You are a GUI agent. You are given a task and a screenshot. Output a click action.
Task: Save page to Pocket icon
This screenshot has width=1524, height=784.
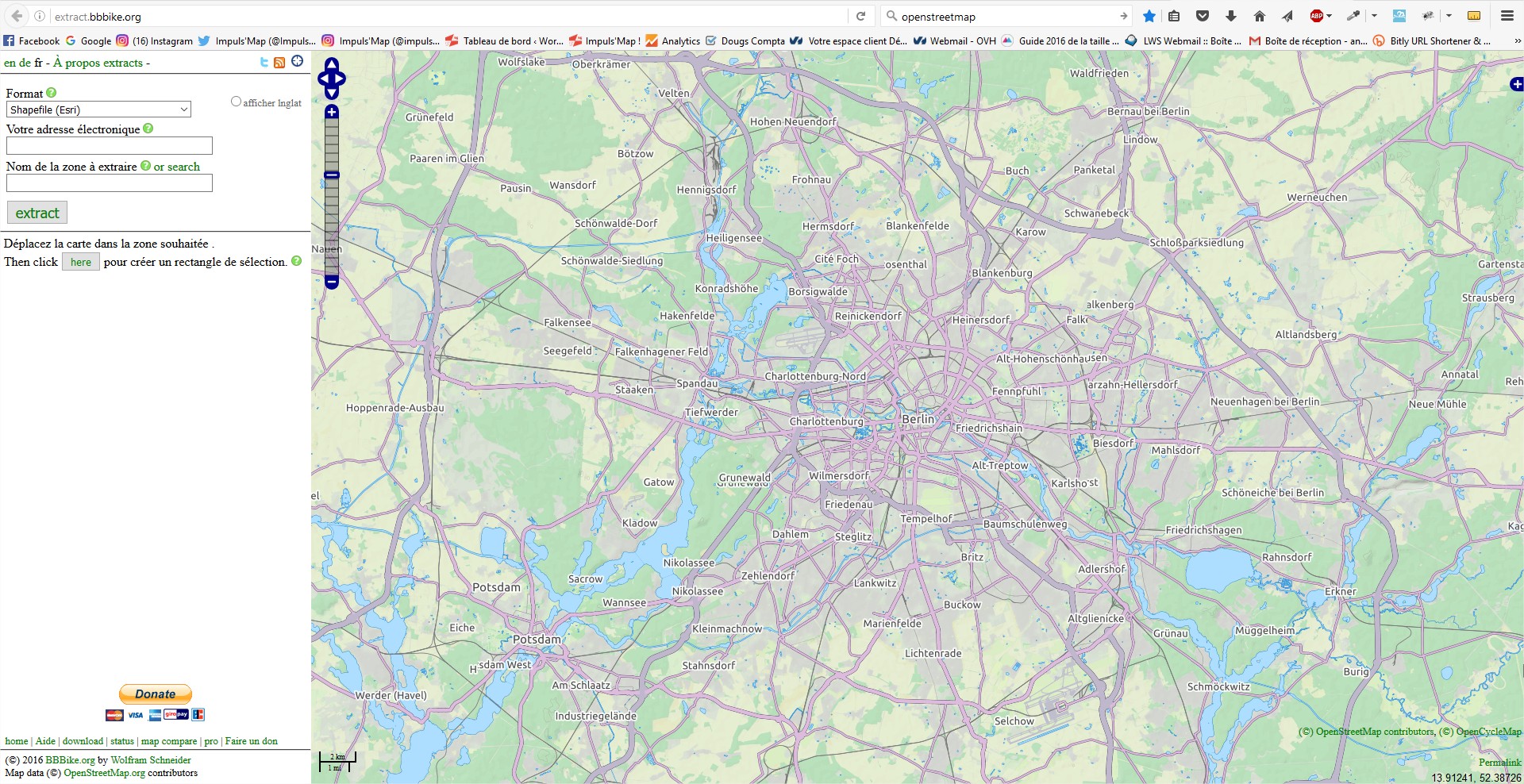1203,16
